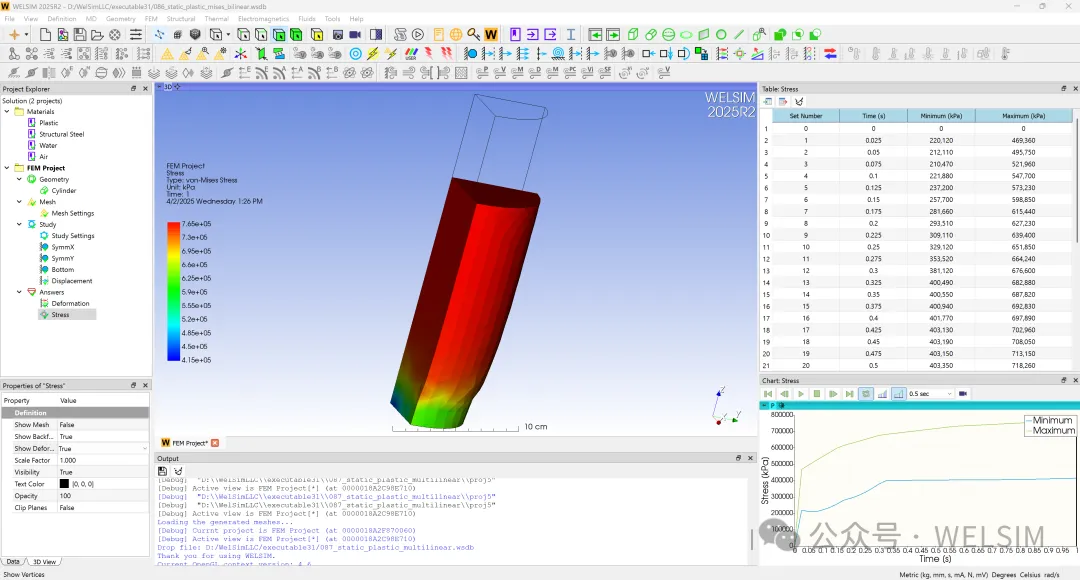Click the yellow lightning bolt solve icon
Image resolution: width=1080 pixels, height=580 pixels.
coord(373,54)
